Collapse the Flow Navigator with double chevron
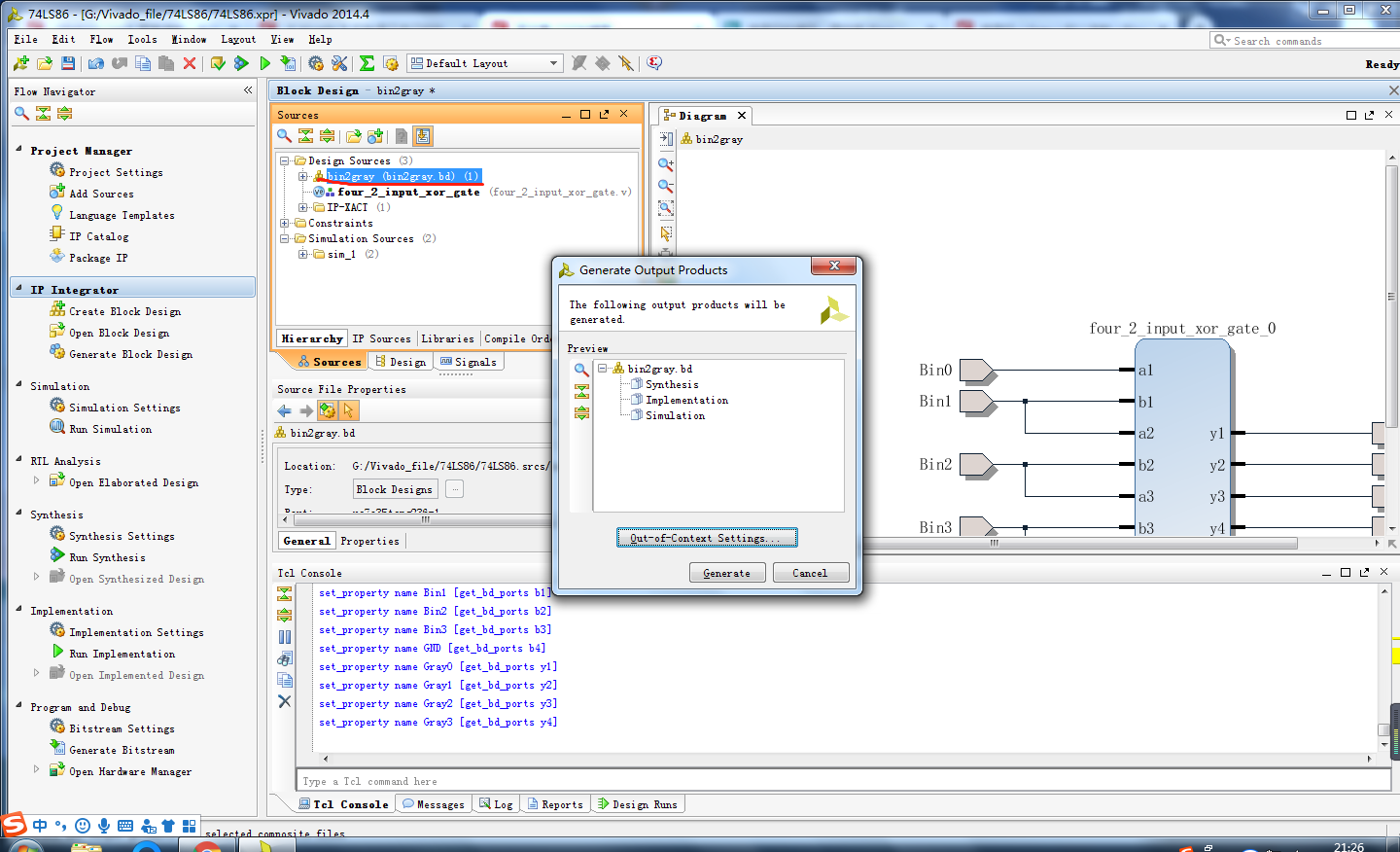This screenshot has width=1400, height=852. click(248, 90)
